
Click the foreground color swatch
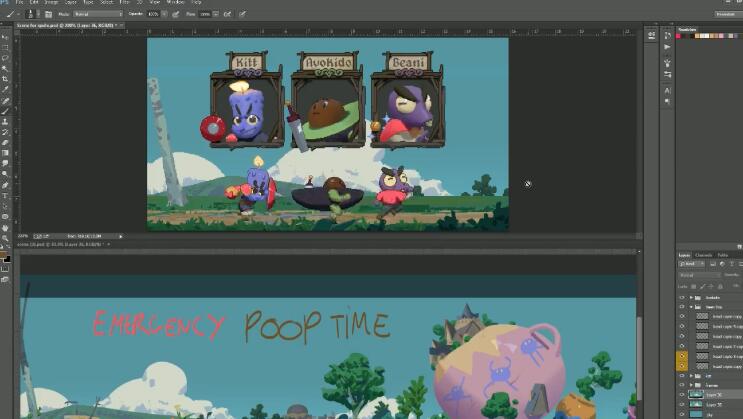(3, 255)
